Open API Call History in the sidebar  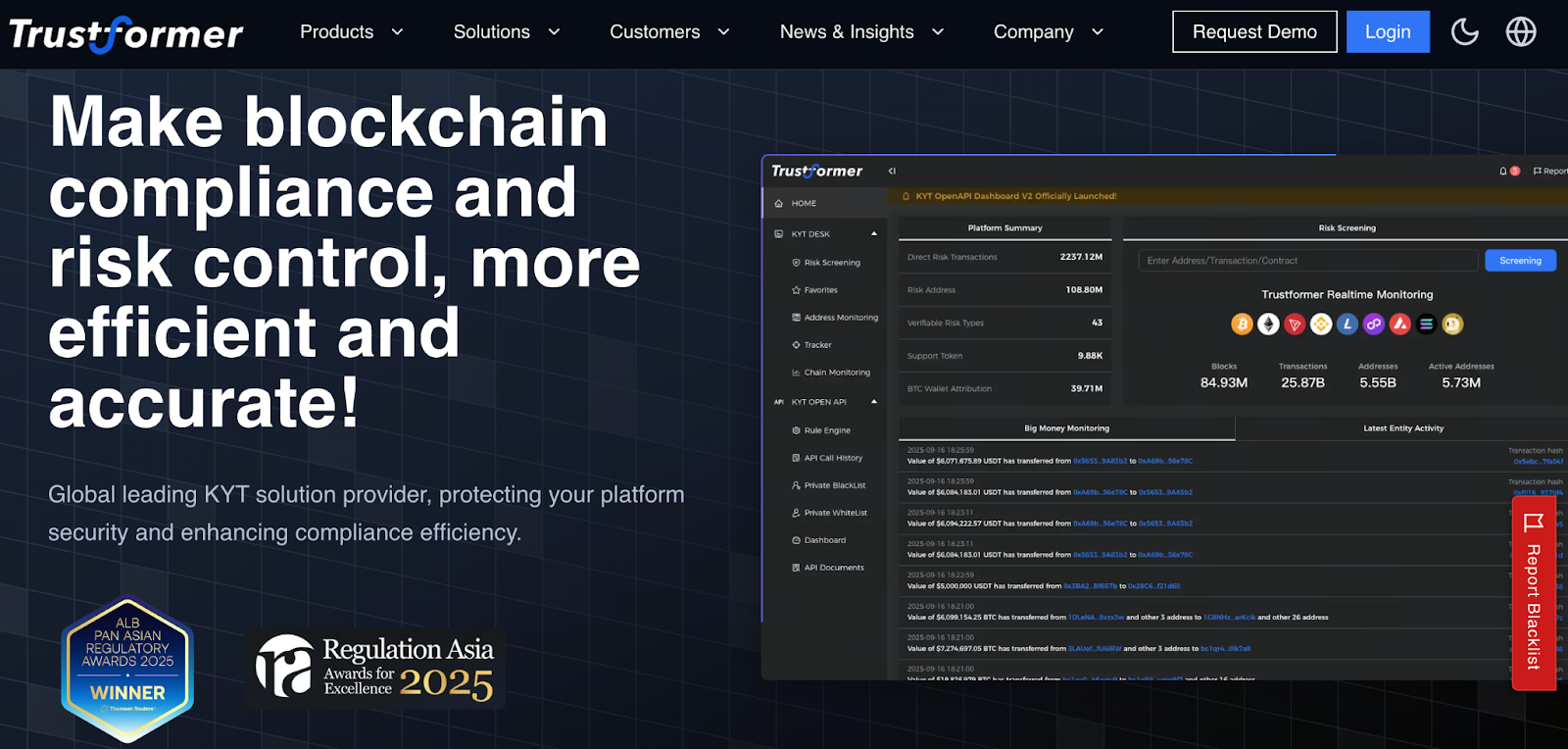[827, 458]
